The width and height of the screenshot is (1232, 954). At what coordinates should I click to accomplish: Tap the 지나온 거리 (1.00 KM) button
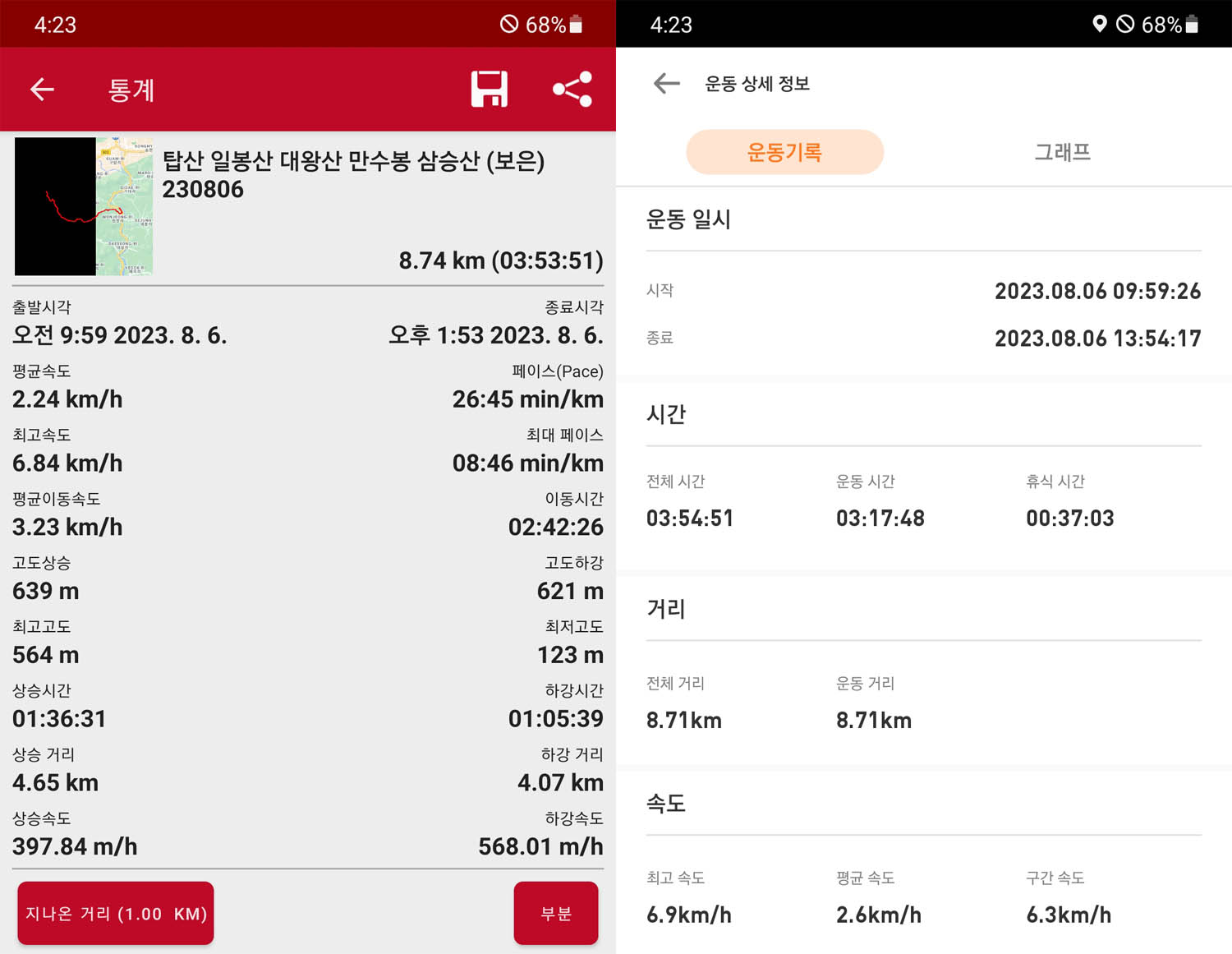[116, 913]
